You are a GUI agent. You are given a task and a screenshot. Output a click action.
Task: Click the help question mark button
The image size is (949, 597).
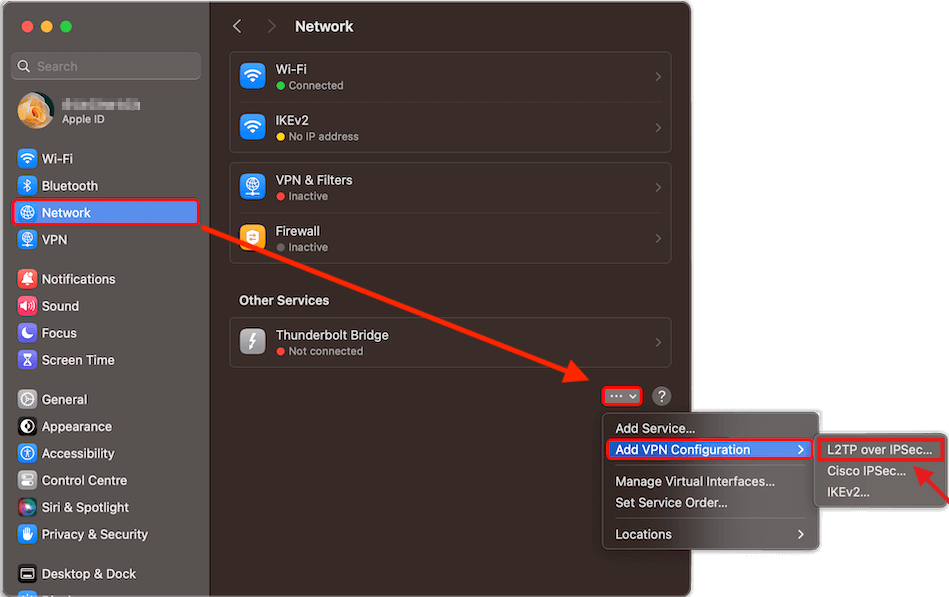click(x=661, y=396)
